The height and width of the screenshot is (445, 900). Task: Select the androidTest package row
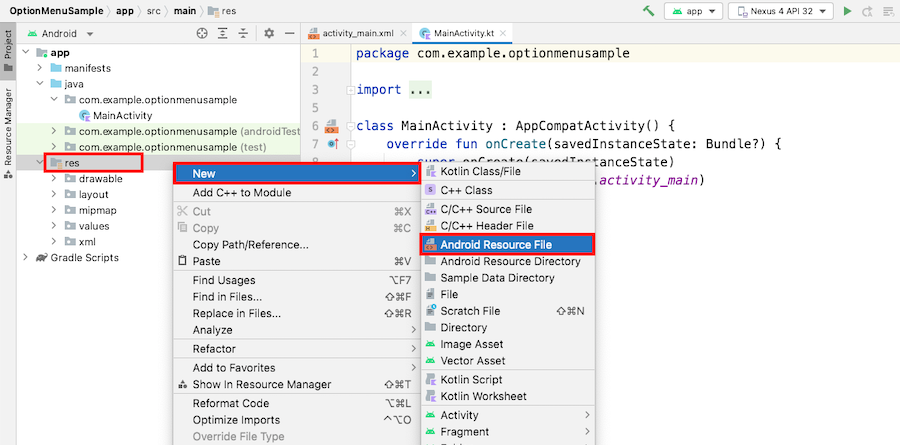pyautogui.click(x=158, y=131)
